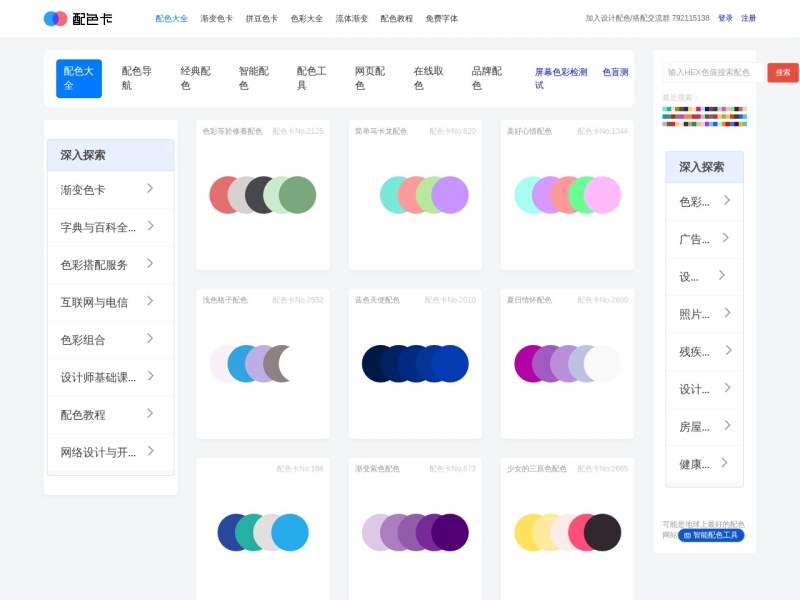Click the 登录 link
This screenshot has width=800, height=600.
click(x=725, y=18)
